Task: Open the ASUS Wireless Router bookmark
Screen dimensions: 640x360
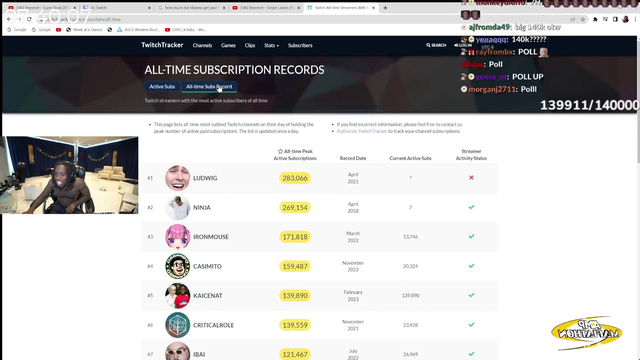Action: [x=139, y=30]
